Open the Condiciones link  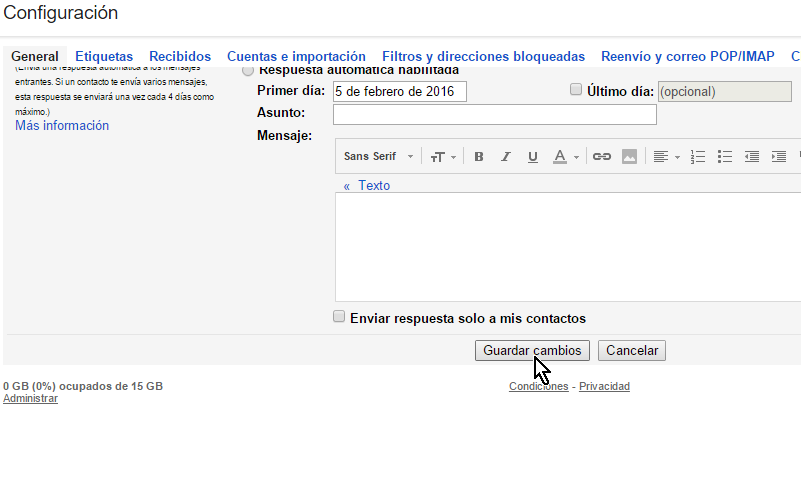click(x=538, y=386)
